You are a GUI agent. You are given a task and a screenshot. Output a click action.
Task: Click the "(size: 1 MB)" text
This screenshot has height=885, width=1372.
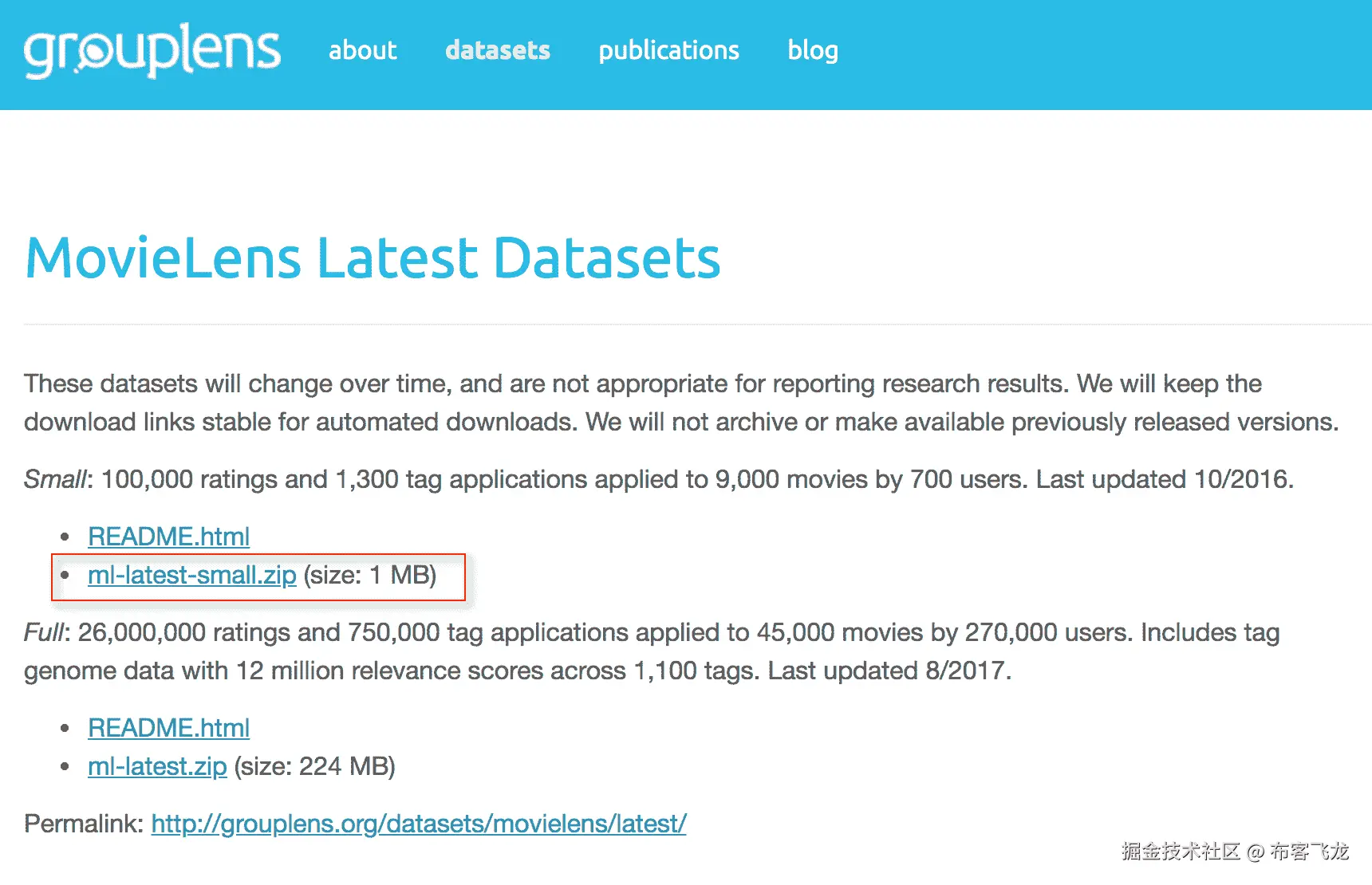point(369,575)
